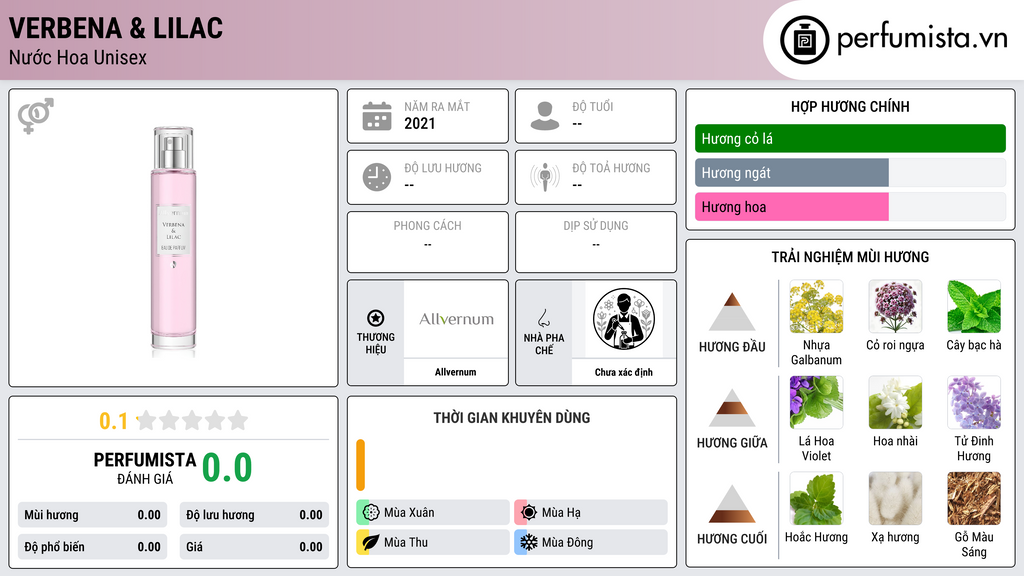Click the perfumista.vn bottle logo icon

click(x=804, y=40)
